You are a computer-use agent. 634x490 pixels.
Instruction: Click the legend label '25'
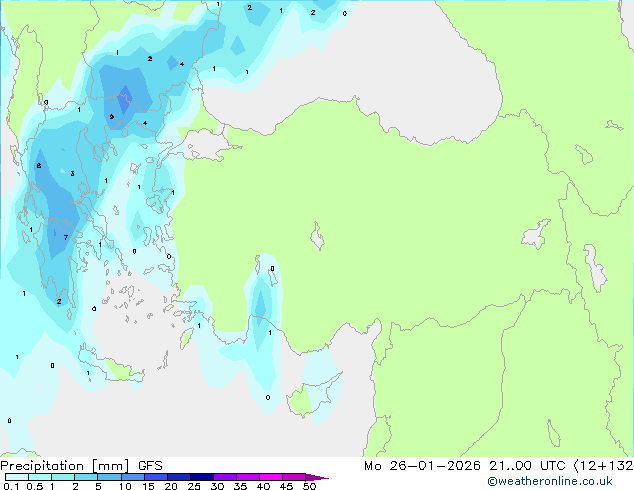coord(194,486)
